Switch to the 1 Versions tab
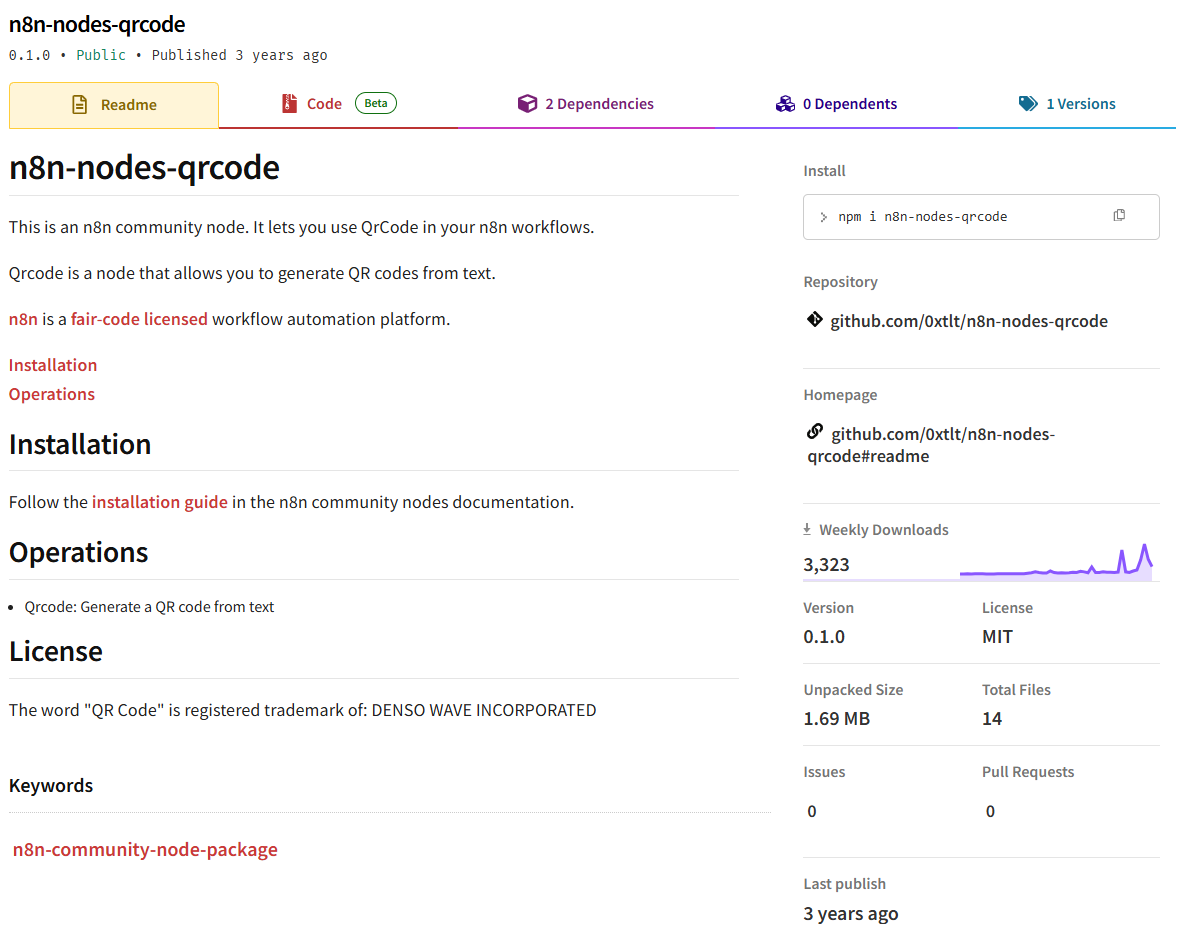 click(x=1080, y=104)
